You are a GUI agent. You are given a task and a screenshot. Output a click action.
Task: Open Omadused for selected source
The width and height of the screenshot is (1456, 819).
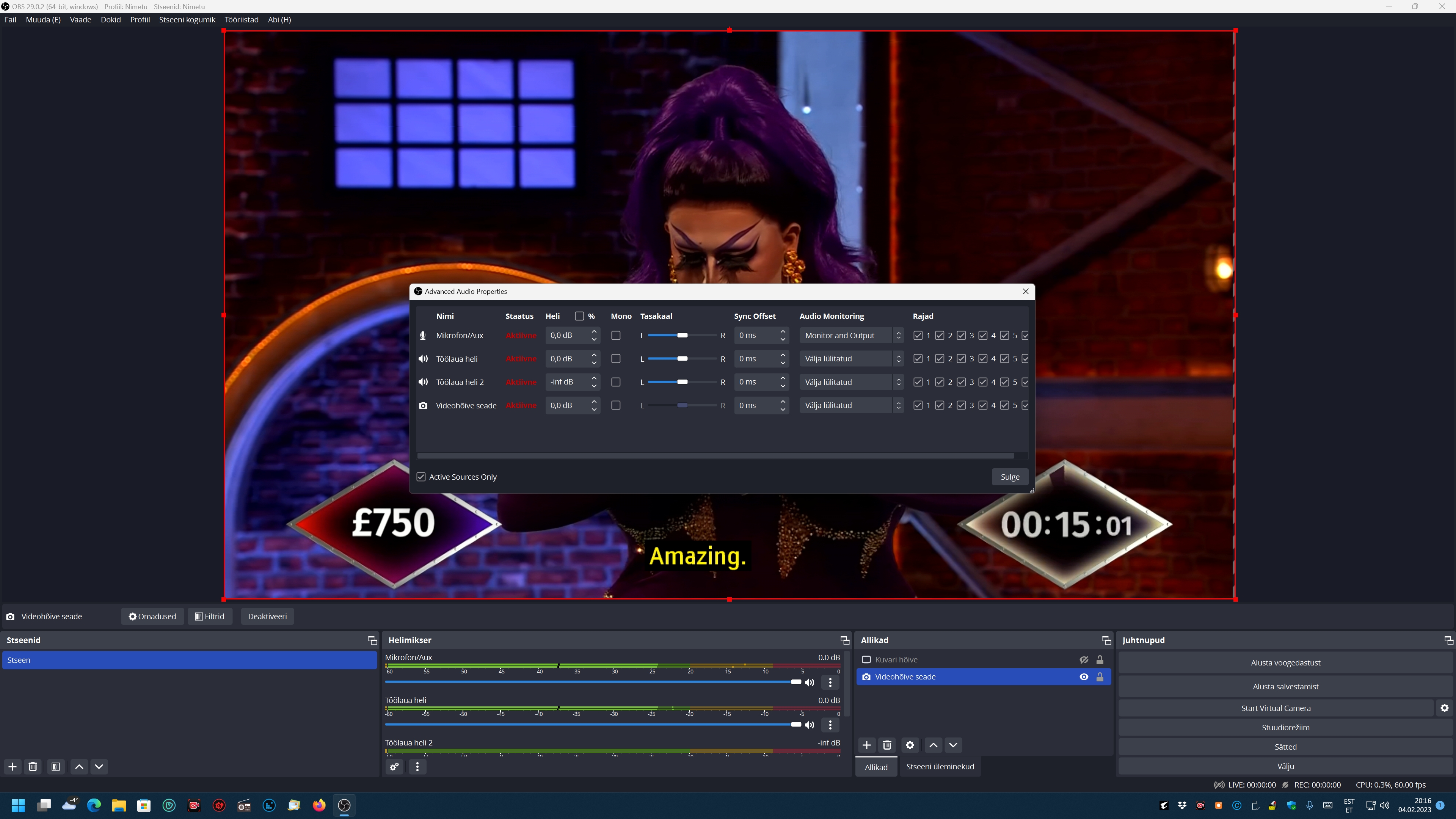[x=152, y=616]
